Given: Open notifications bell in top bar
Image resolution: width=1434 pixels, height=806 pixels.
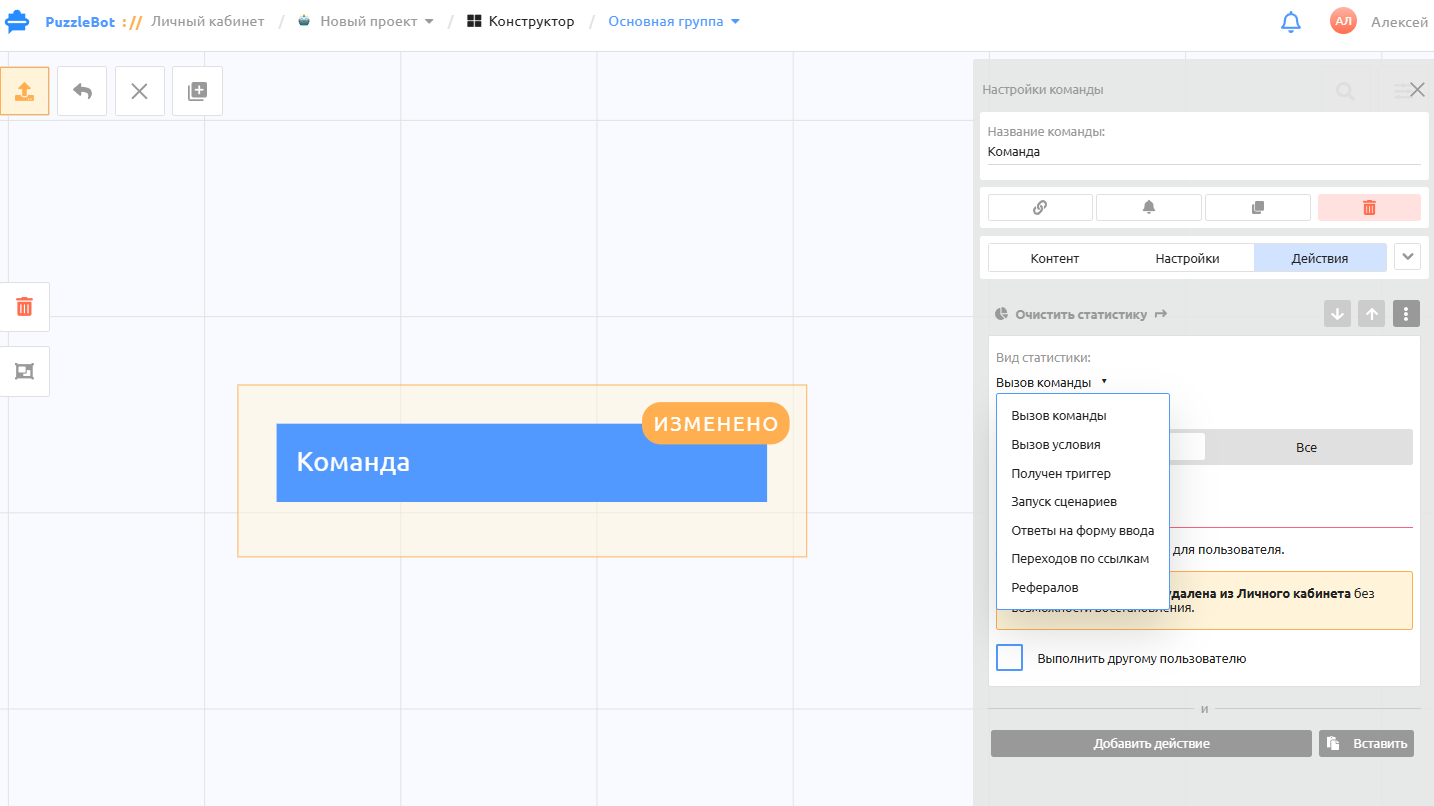Looking at the screenshot, I should pyautogui.click(x=1291, y=22).
